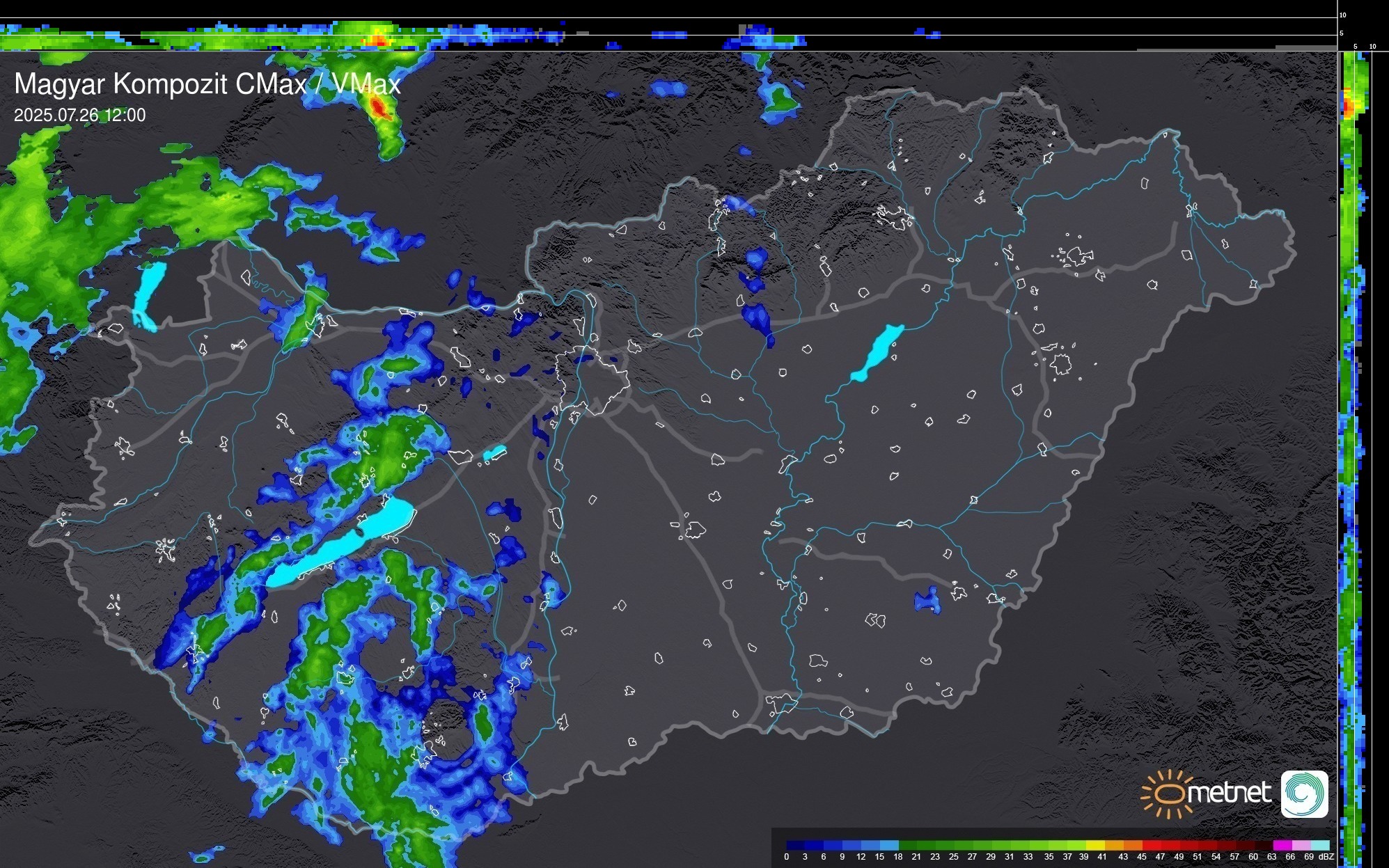Click the isolated blue echo in southeast Hungary
Image resolution: width=1389 pixels, height=868 pixels.
[x=927, y=600]
